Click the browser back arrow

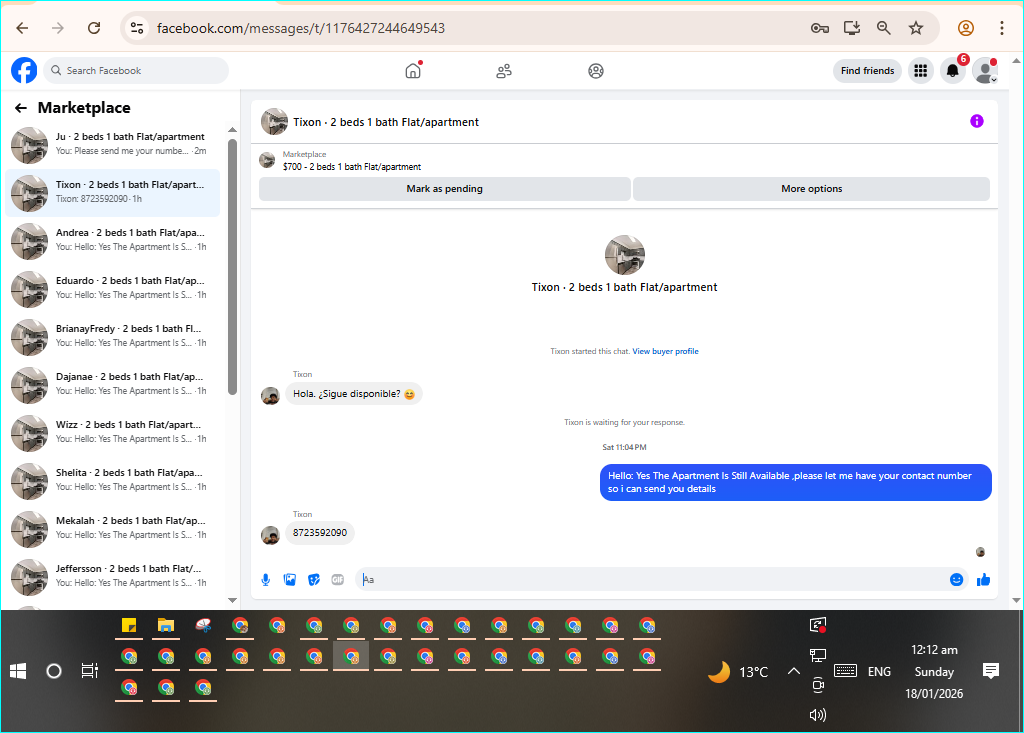pos(22,28)
